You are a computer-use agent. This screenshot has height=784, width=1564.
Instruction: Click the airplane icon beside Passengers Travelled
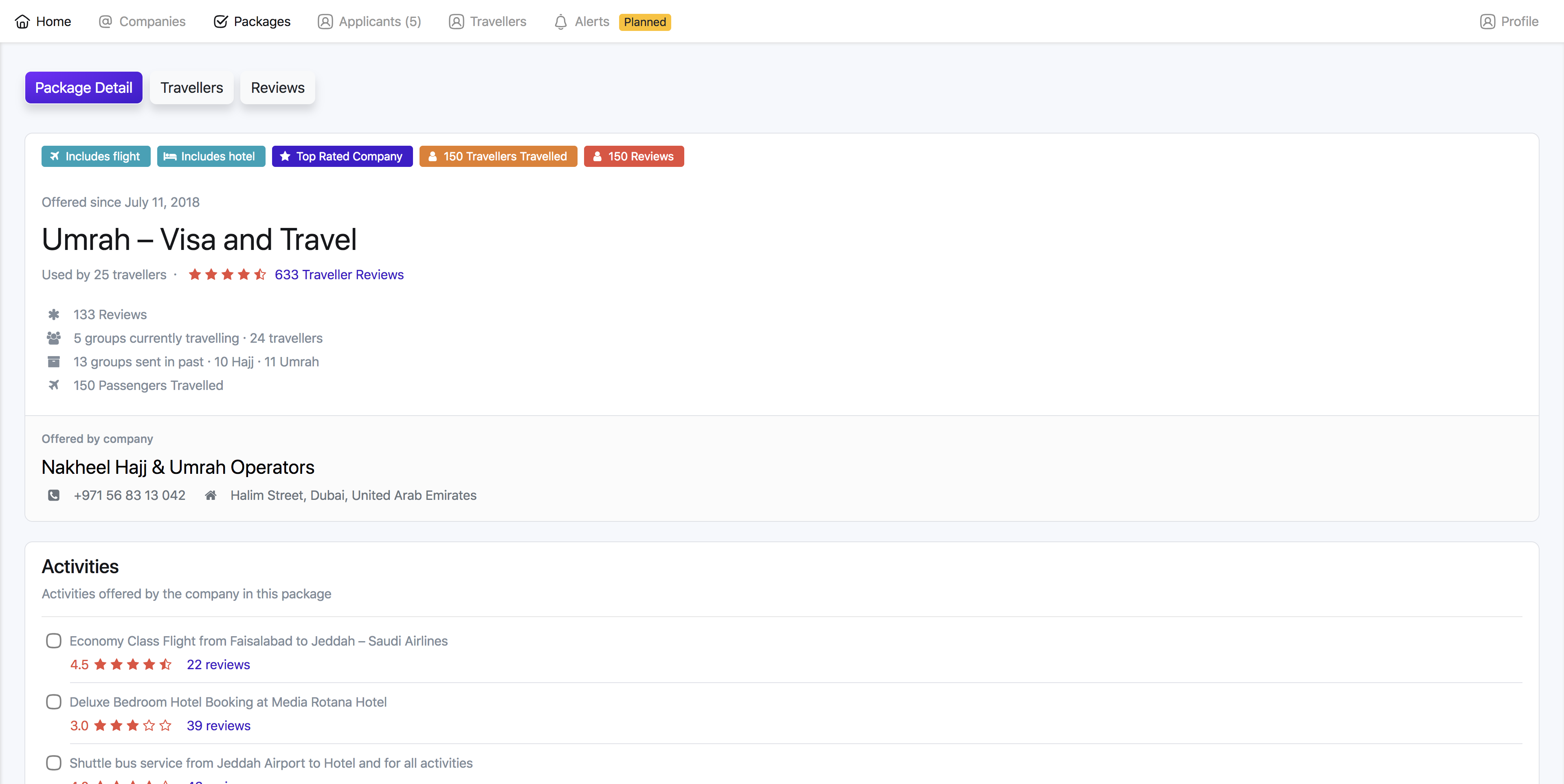pos(53,385)
